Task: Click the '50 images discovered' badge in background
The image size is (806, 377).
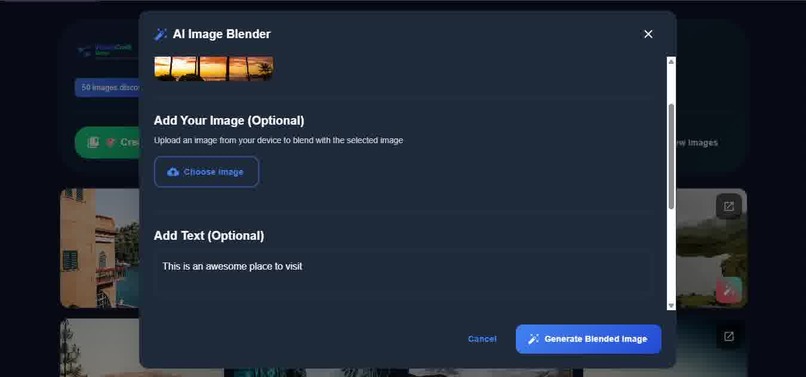Action: (x=107, y=87)
